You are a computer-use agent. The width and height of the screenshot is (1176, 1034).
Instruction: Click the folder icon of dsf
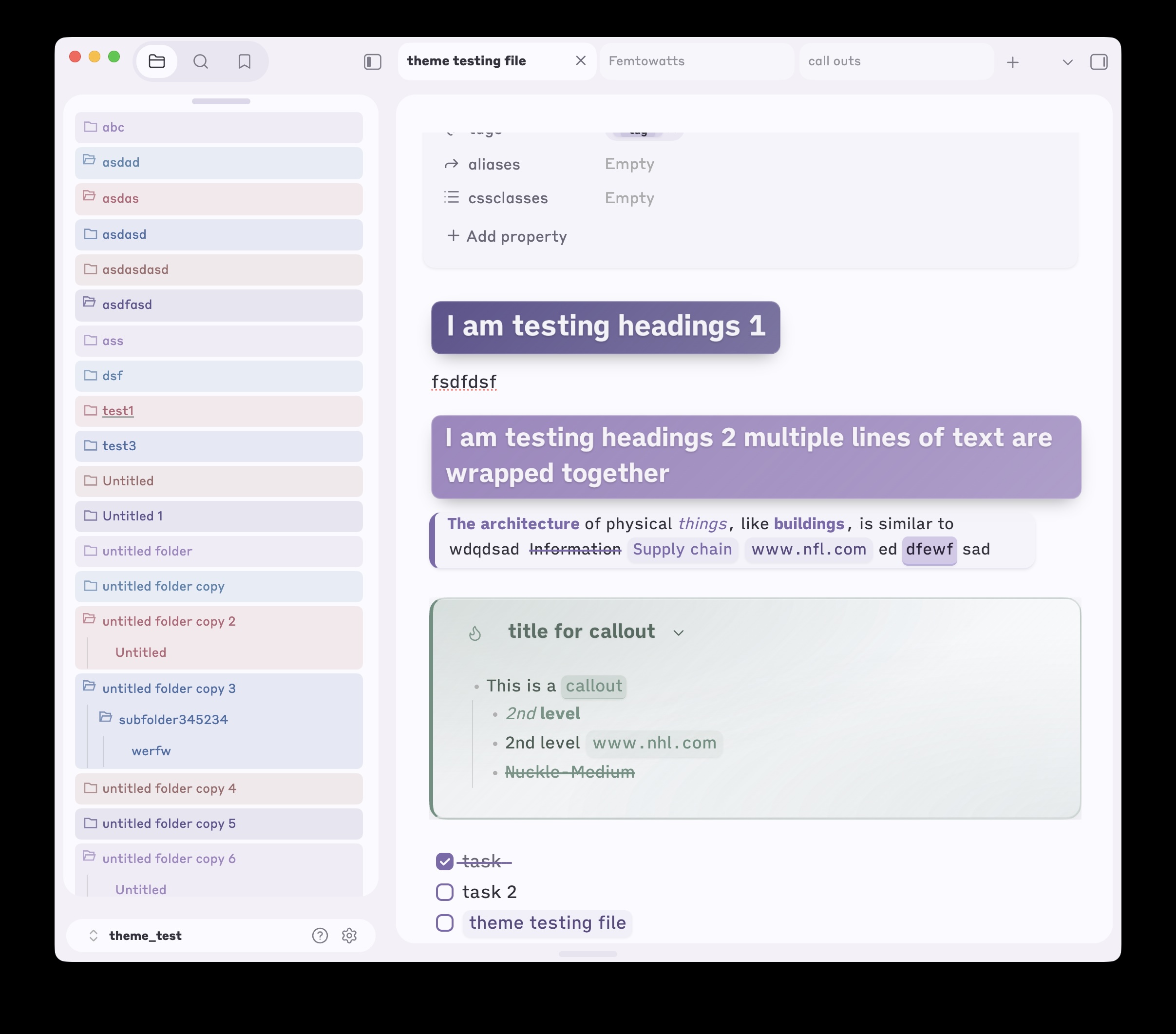tap(90, 375)
